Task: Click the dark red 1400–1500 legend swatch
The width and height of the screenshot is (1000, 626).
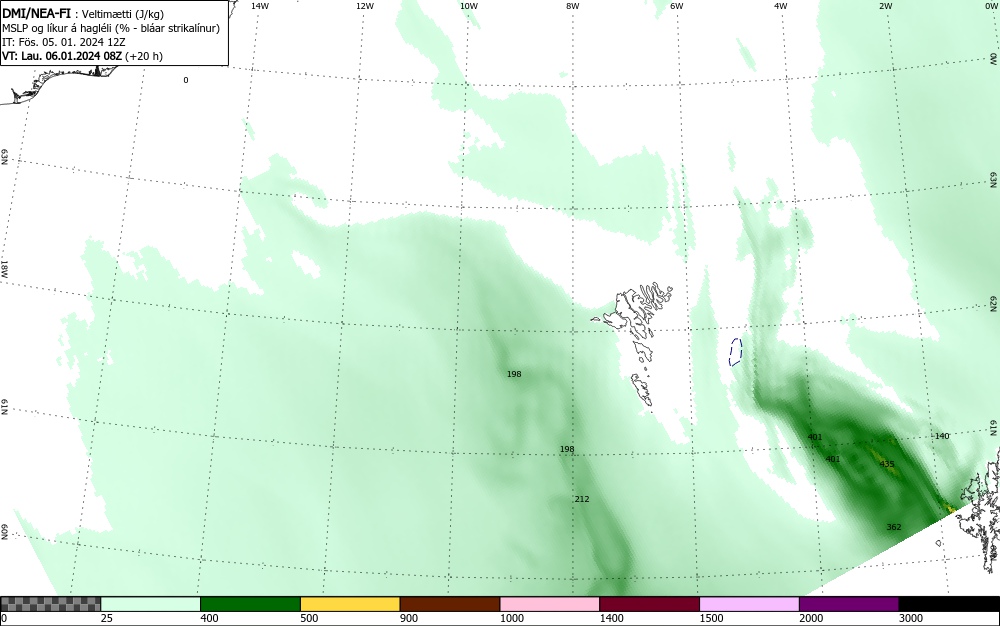Action: [x=649, y=604]
